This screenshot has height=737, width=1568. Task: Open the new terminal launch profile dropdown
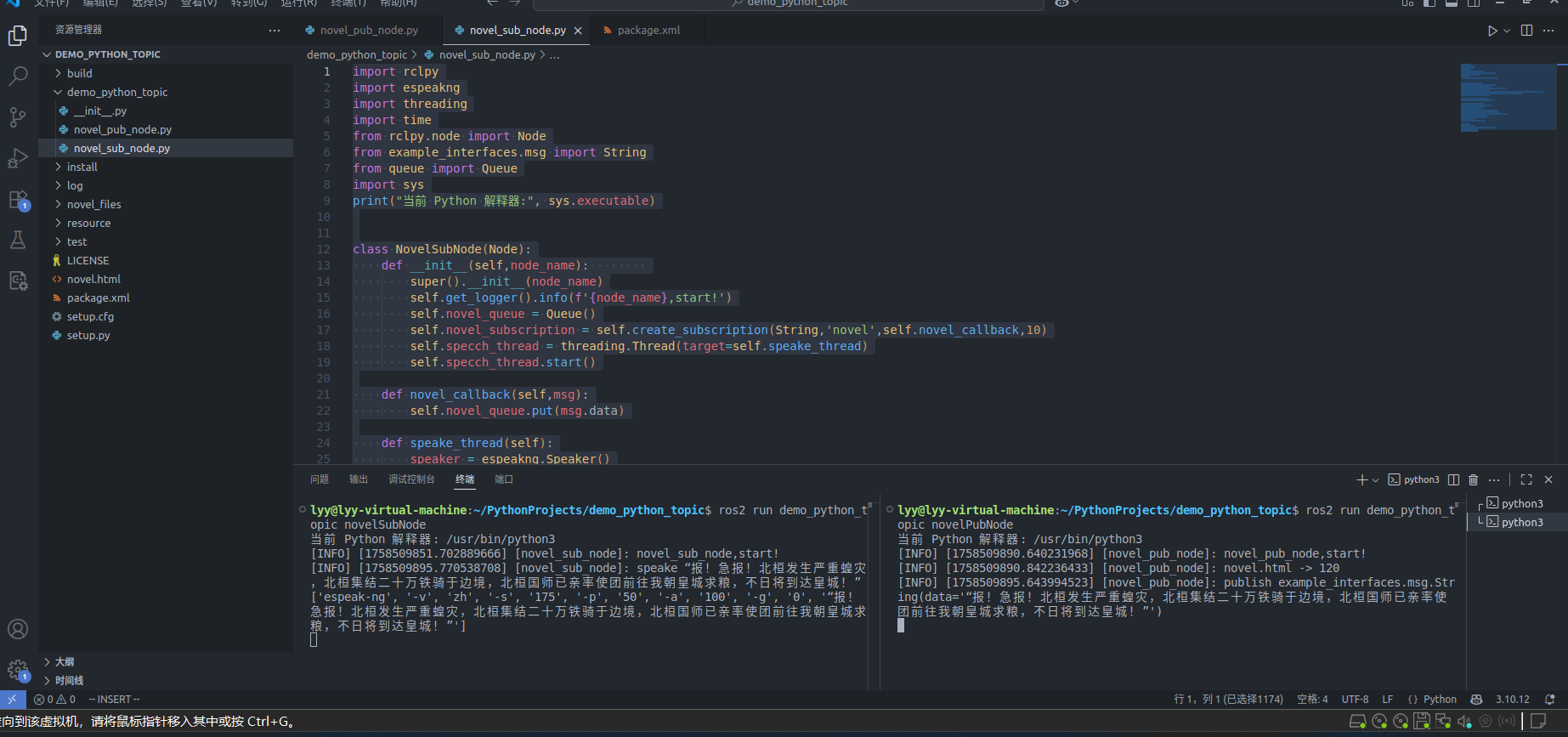pyautogui.click(x=1376, y=480)
